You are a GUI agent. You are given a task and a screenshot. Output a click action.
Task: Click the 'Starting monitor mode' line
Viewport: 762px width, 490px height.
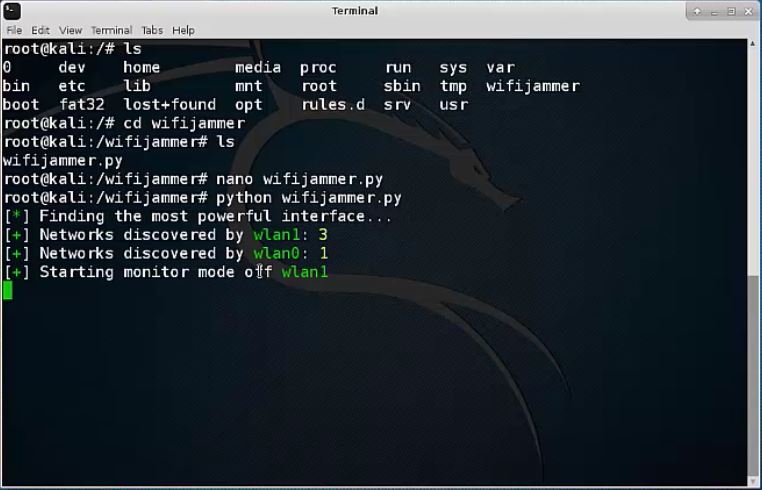(x=166, y=272)
